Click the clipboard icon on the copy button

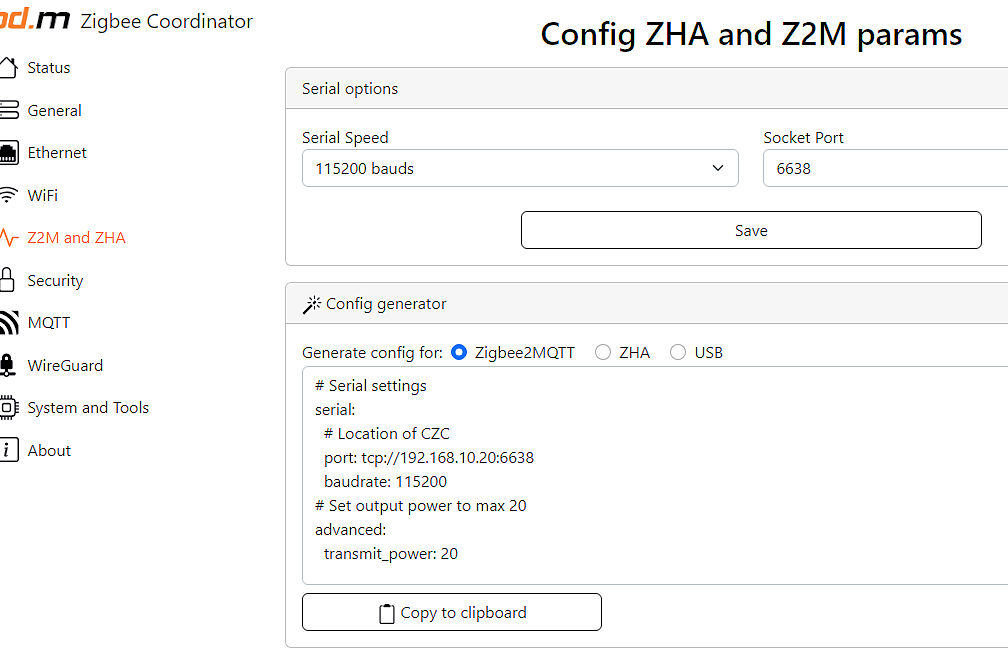[386, 614]
